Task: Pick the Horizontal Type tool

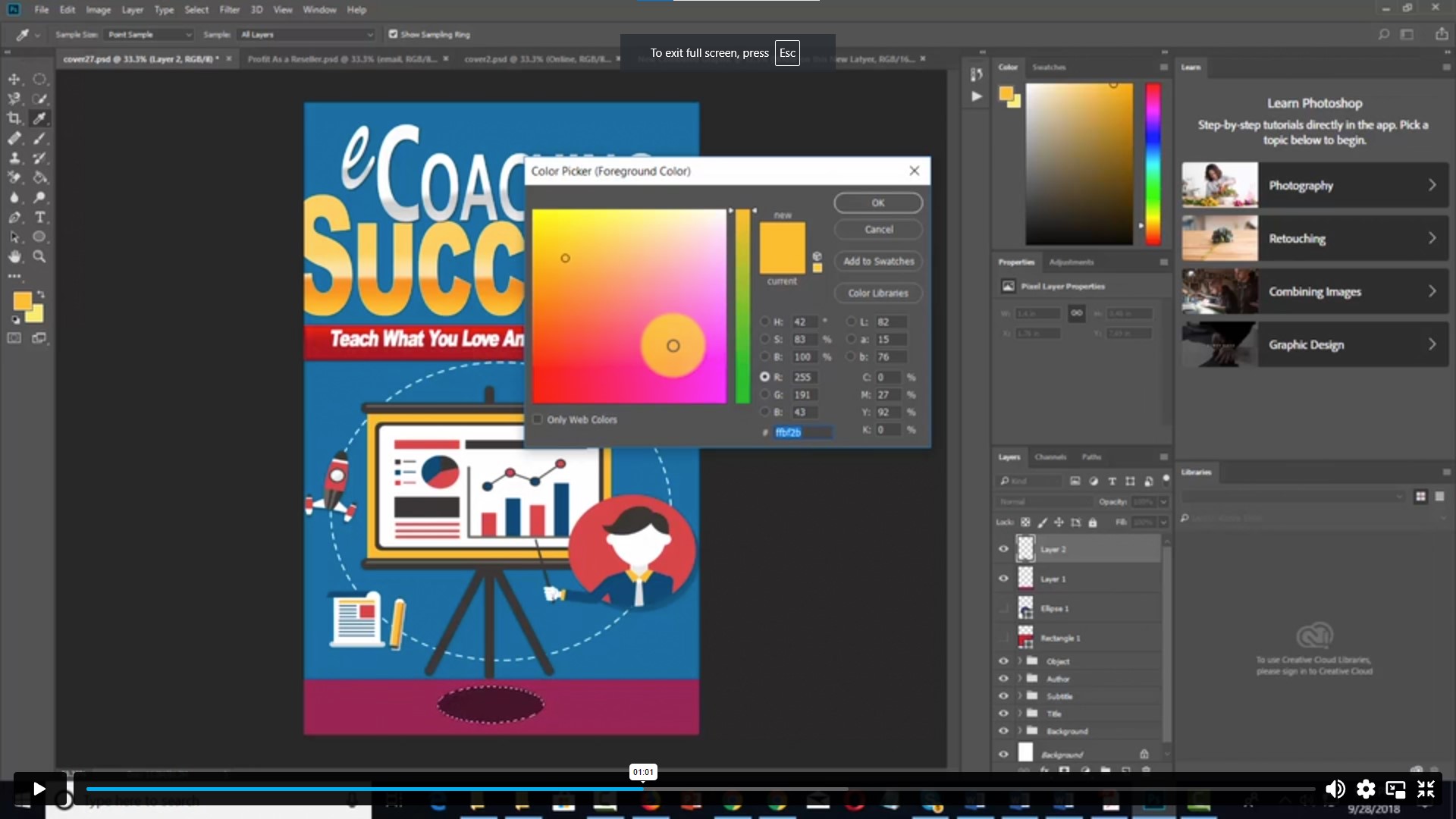Action: 40,218
